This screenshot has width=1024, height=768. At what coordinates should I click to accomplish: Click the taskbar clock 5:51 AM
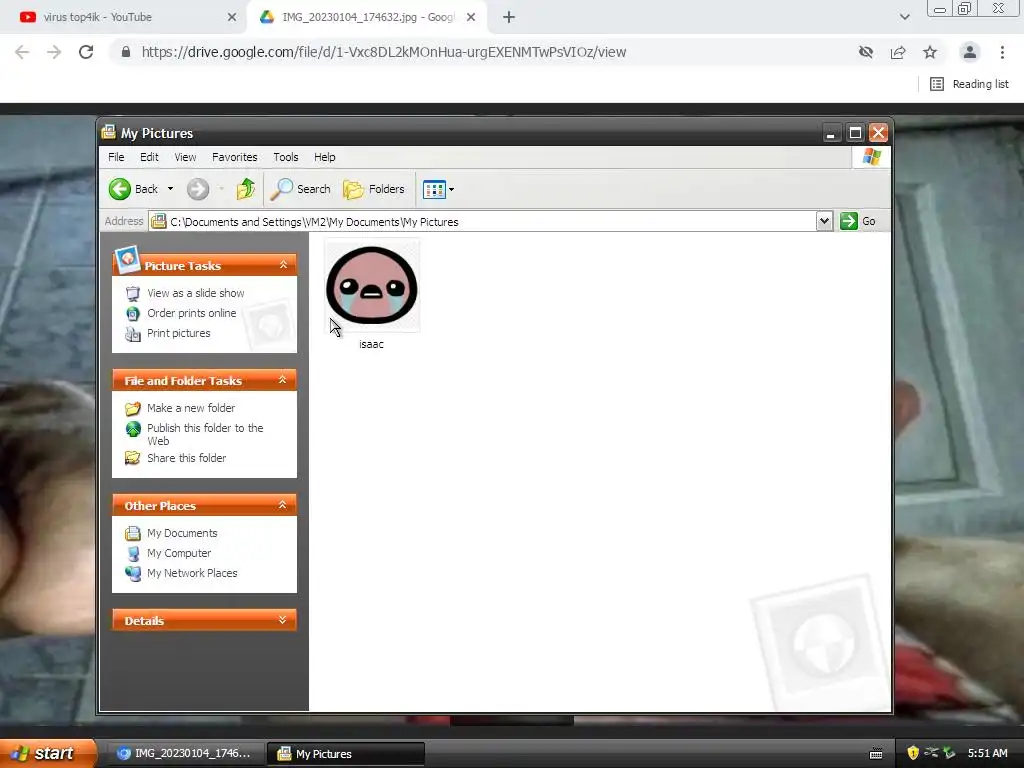987,753
